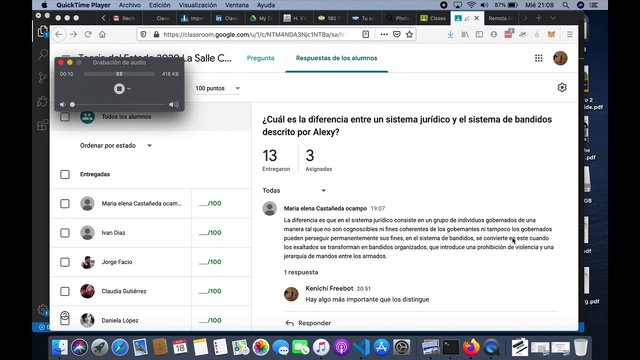This screenshot has width=640, height=360.
Task: Open VS Code source control icon
Action: (x=42, y=78)
